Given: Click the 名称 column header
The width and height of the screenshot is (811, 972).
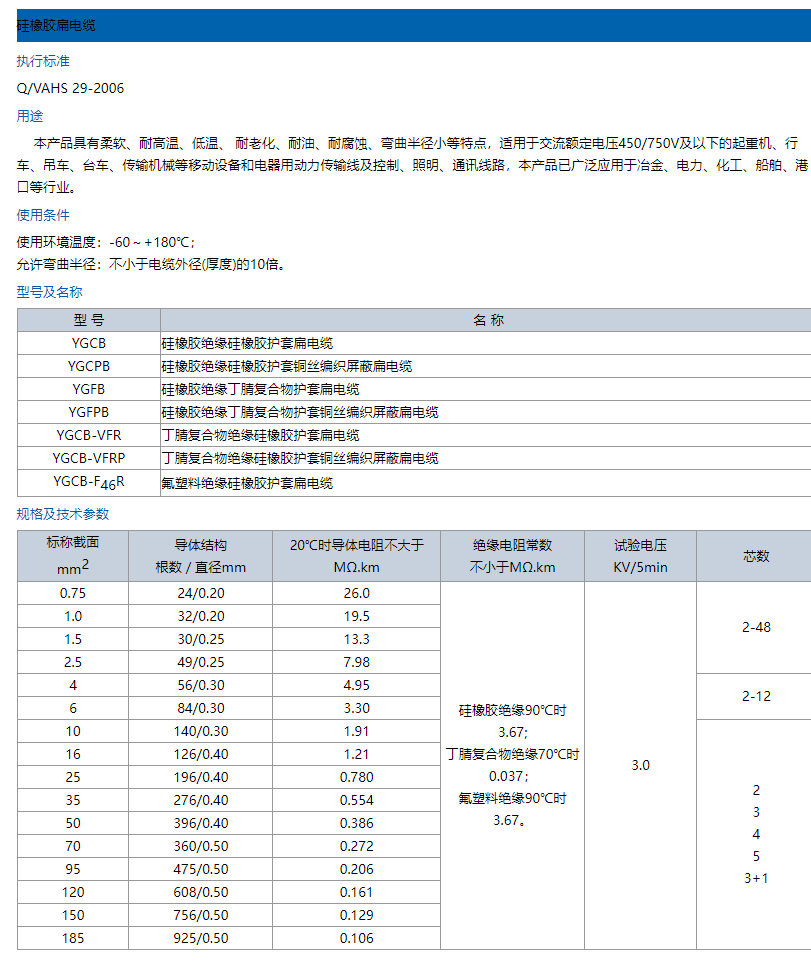Looking at the screenshot, I should coord(487,320).
